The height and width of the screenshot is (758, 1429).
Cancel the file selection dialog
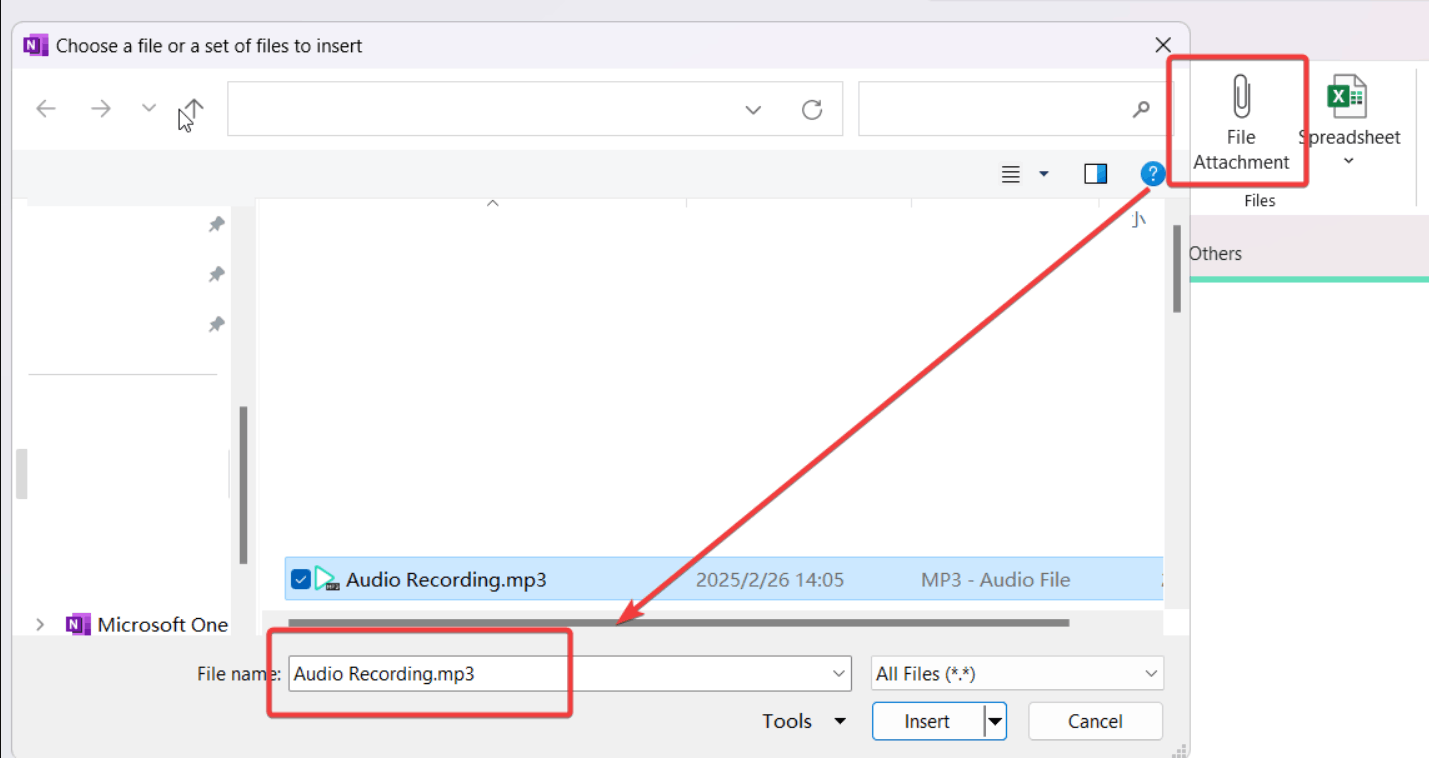[1095, 721]
